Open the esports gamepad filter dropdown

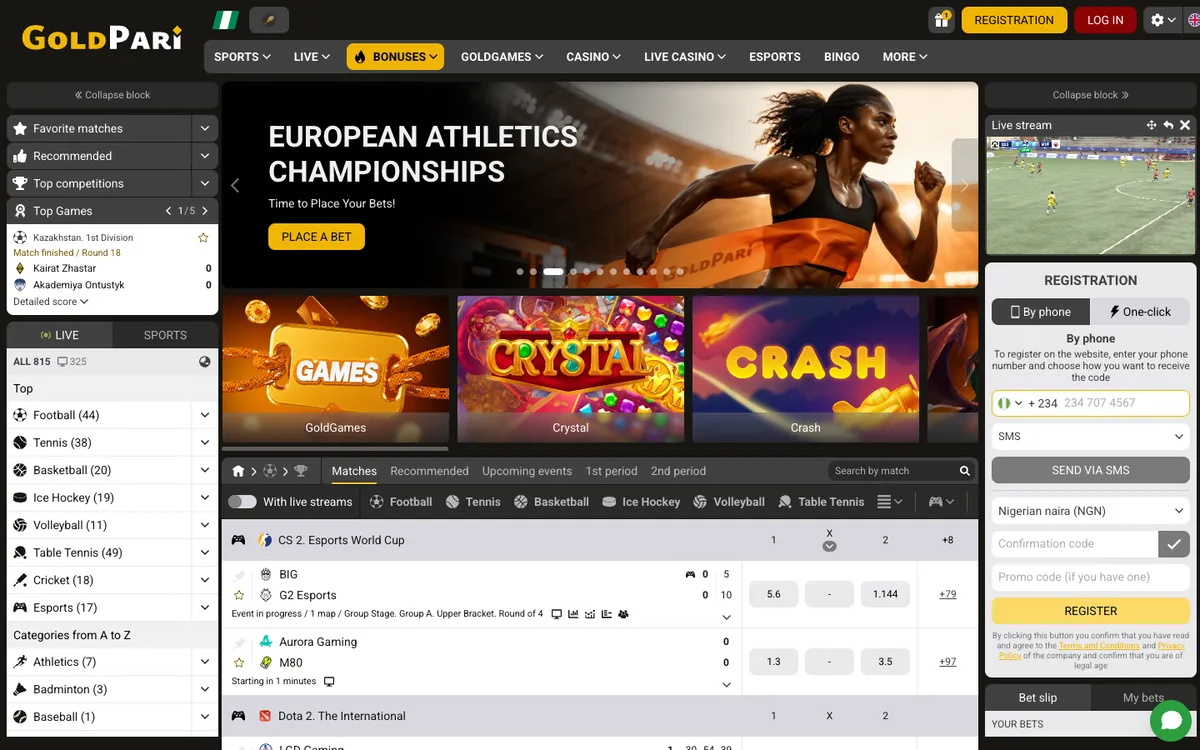(941, 502)
